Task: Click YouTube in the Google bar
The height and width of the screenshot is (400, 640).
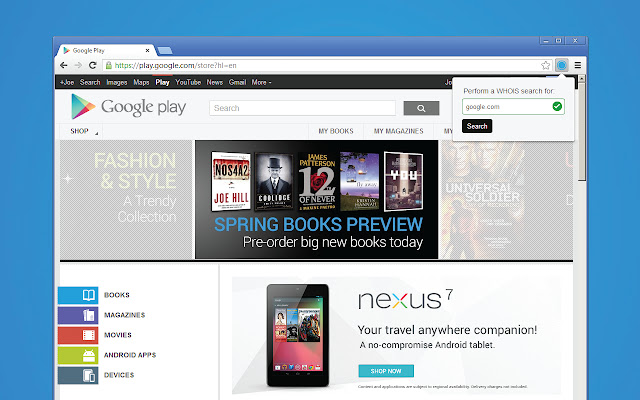Action: click(x=188, y=82)
